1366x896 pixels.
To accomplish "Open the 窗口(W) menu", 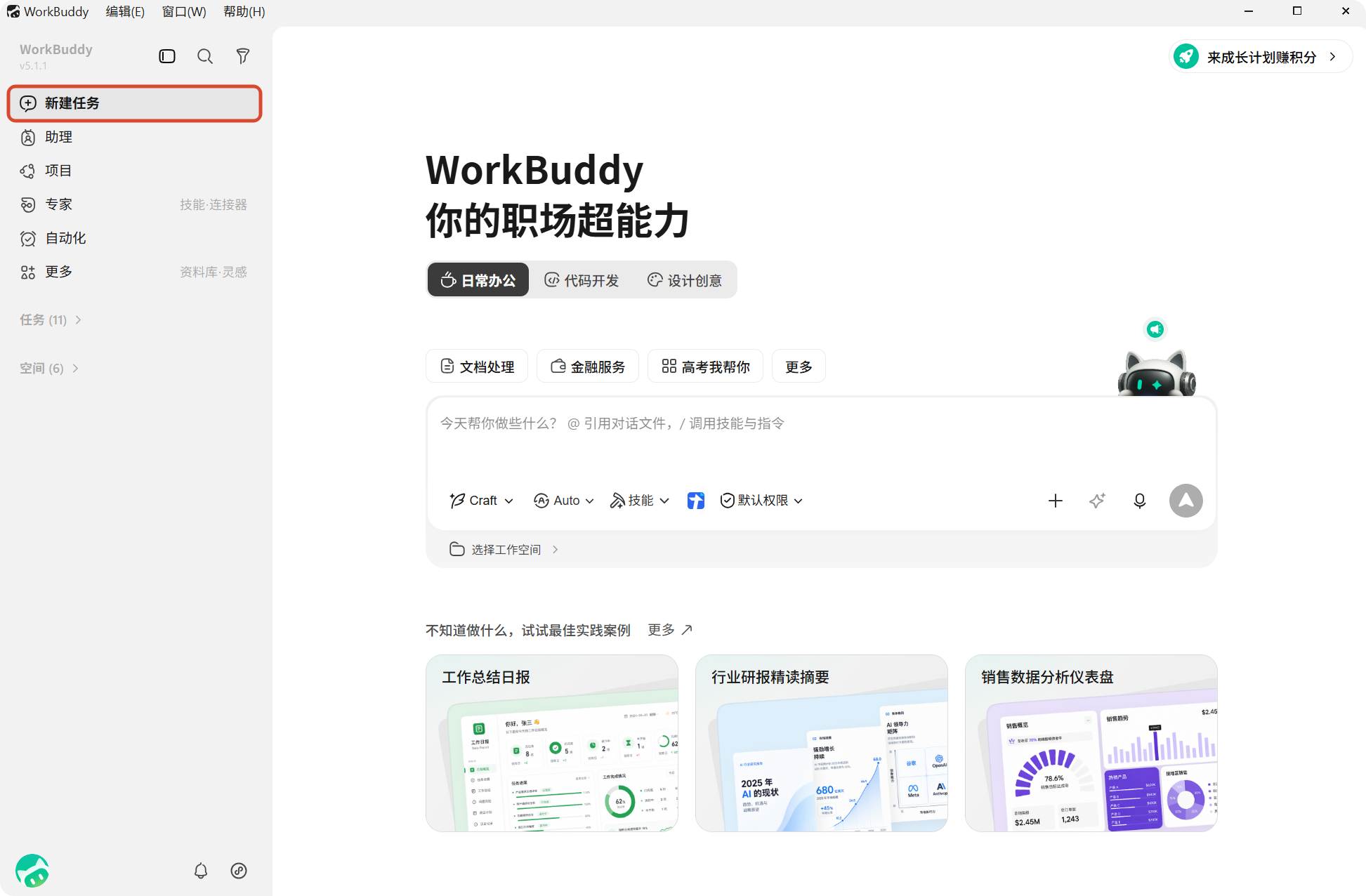I will pyautogui.click(x=184, y=11).
